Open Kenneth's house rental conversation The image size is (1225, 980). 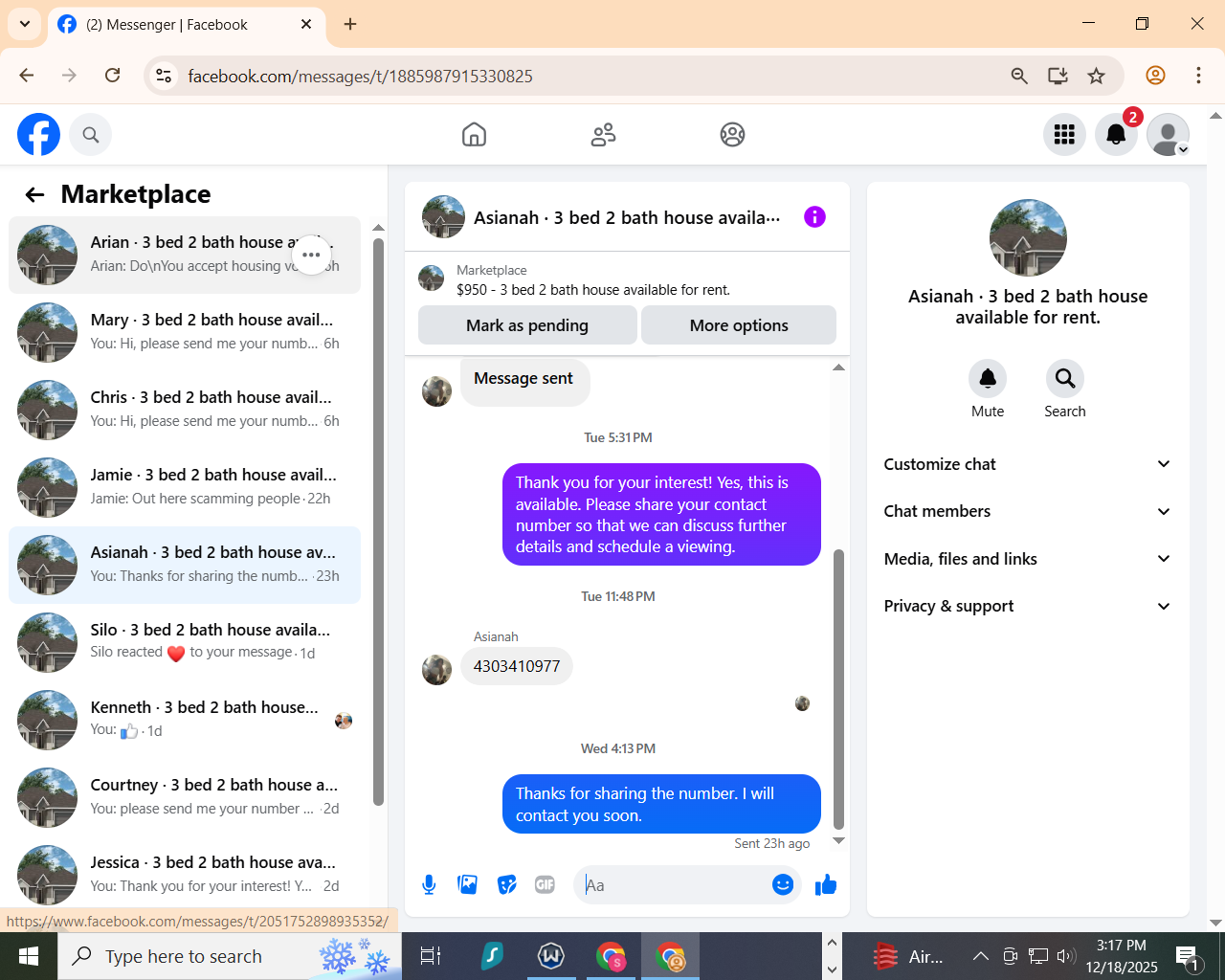(x=185, y=720)
